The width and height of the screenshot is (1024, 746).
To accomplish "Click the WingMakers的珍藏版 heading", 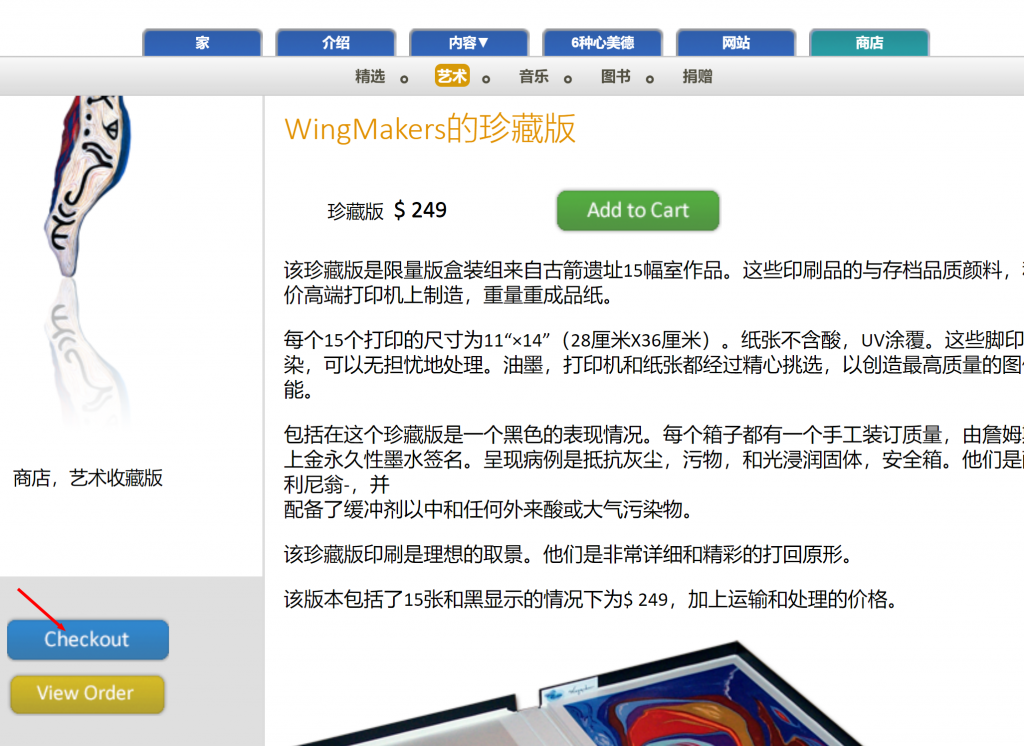I will (430, 129).
